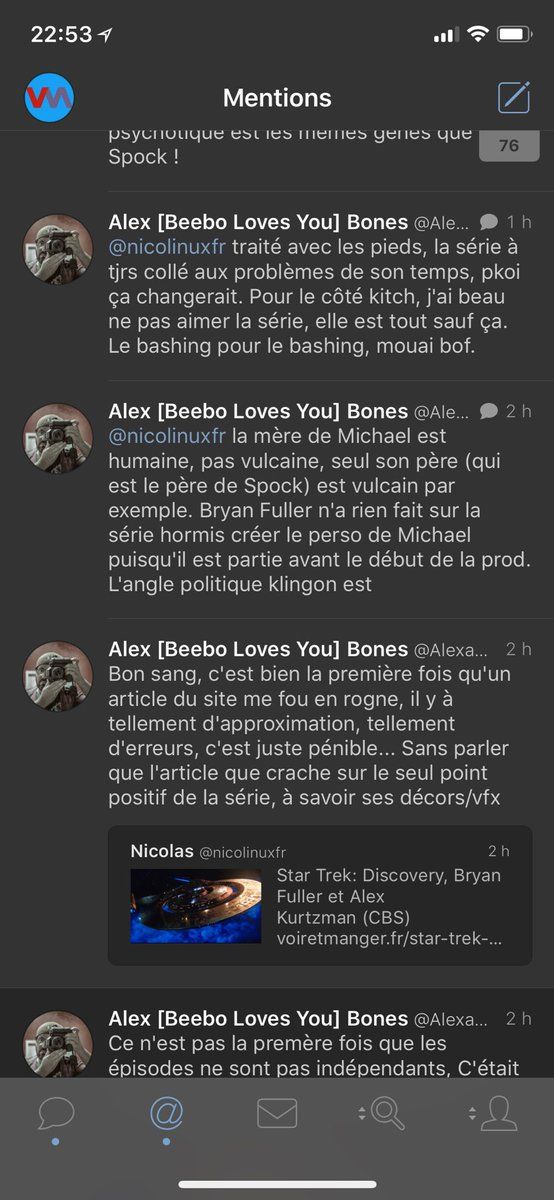The image size is (554, 1200).
Task: Tap the compose new tweet icon
Action: coord(514,97)
